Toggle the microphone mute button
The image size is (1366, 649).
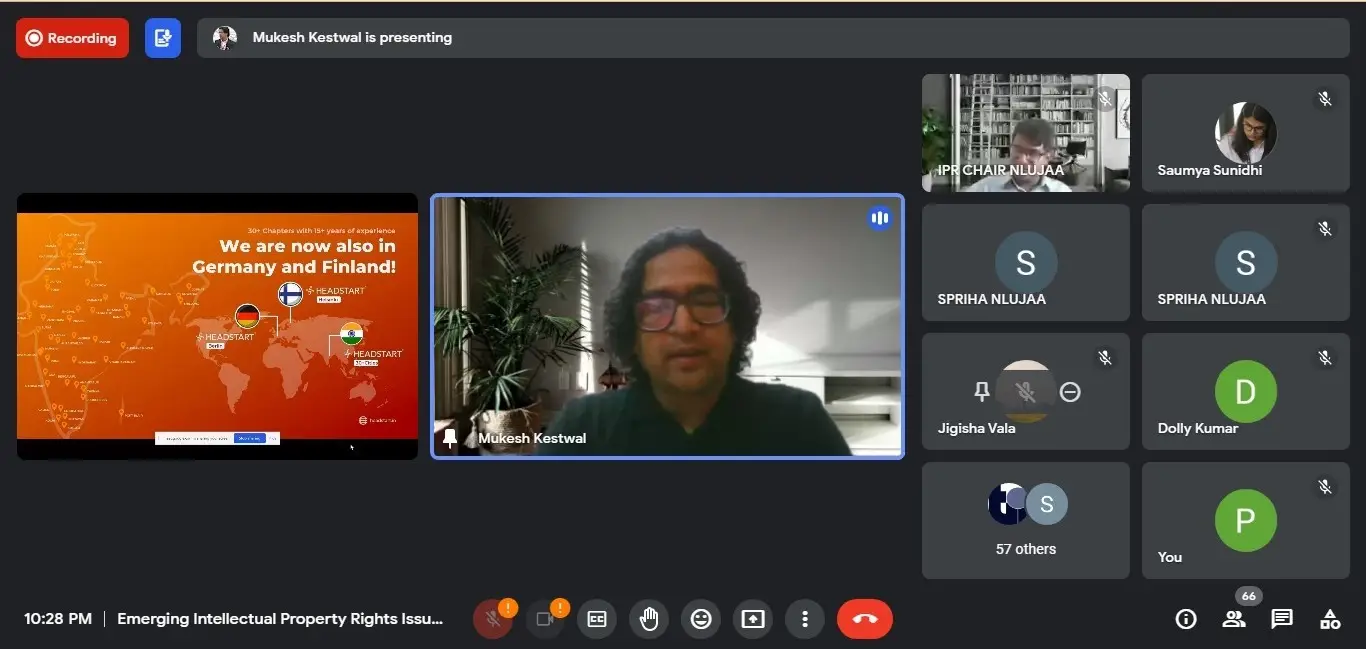[492, 619]
